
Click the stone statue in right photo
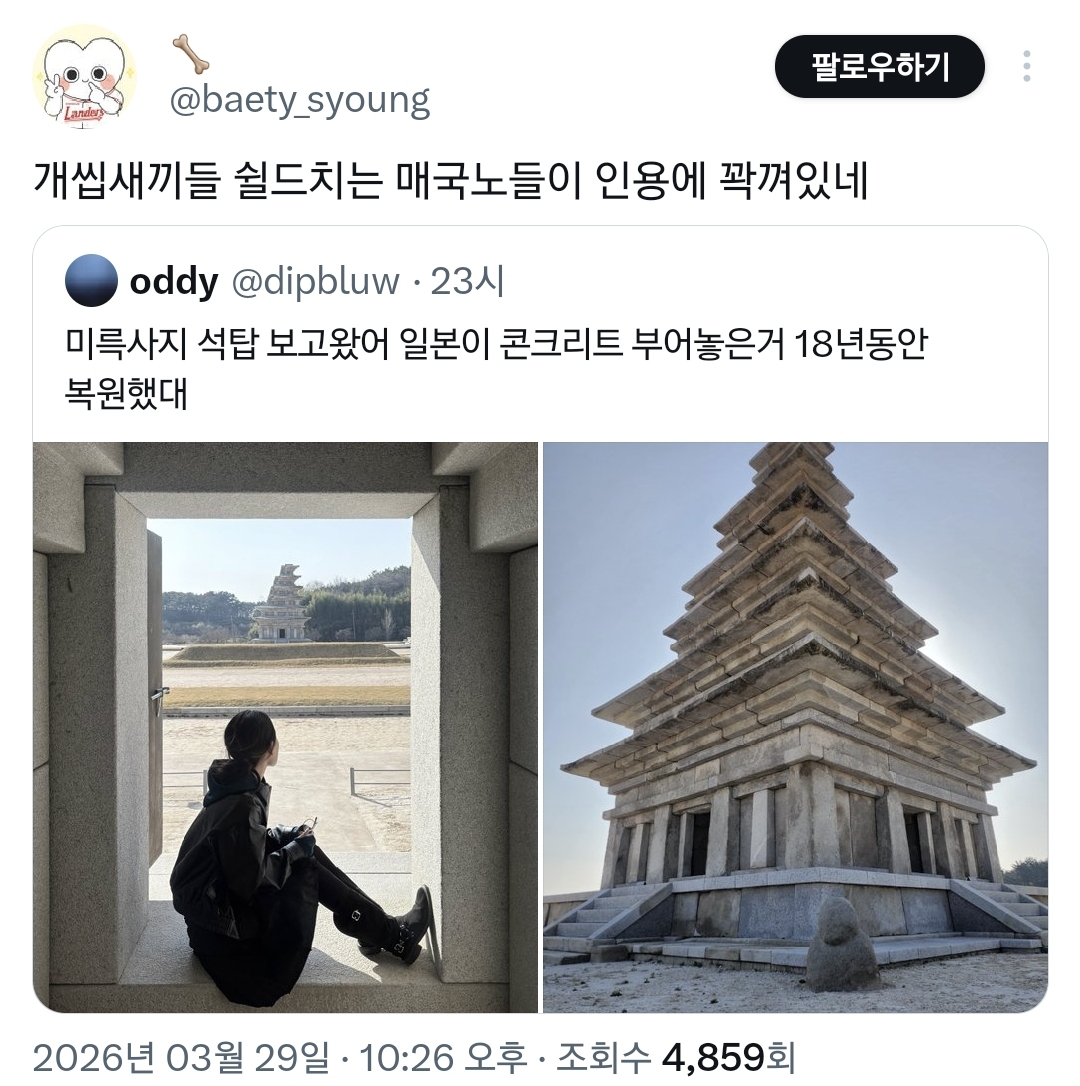point(840,943)
